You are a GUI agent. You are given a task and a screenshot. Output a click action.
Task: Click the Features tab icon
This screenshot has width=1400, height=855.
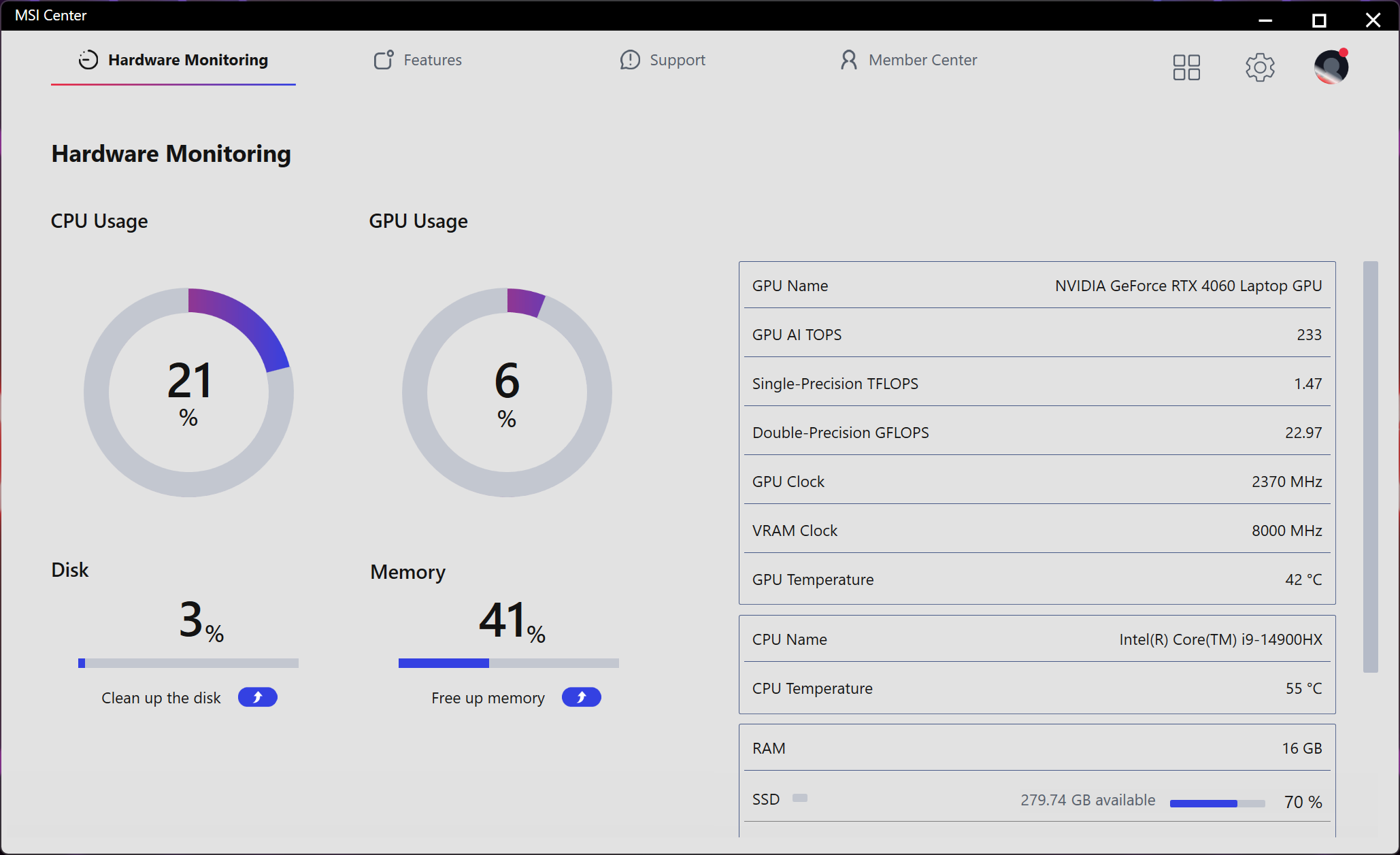384,60
